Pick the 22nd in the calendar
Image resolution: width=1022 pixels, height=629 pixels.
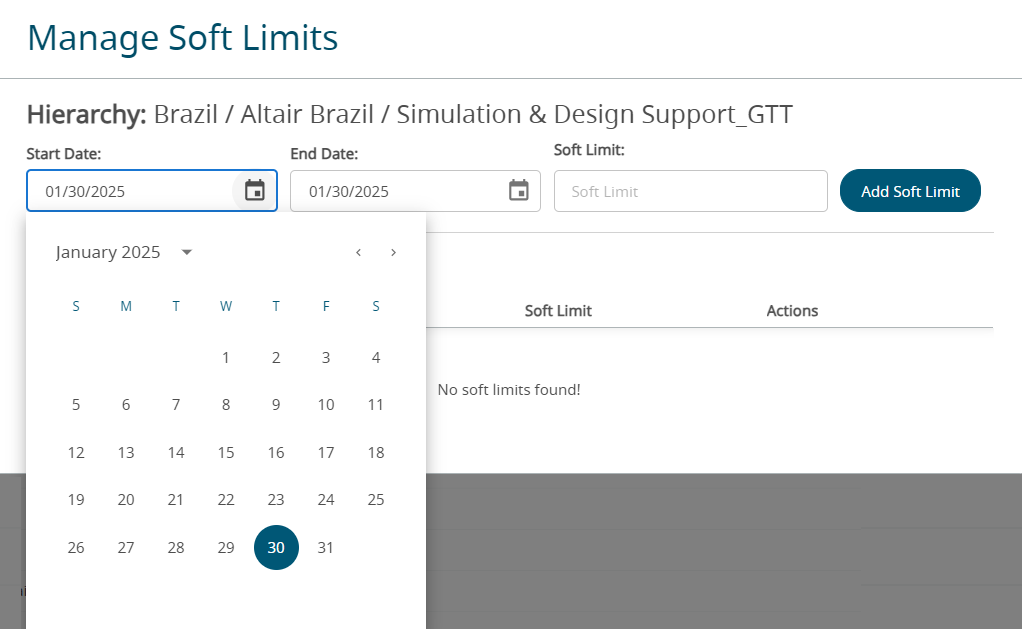226,500
